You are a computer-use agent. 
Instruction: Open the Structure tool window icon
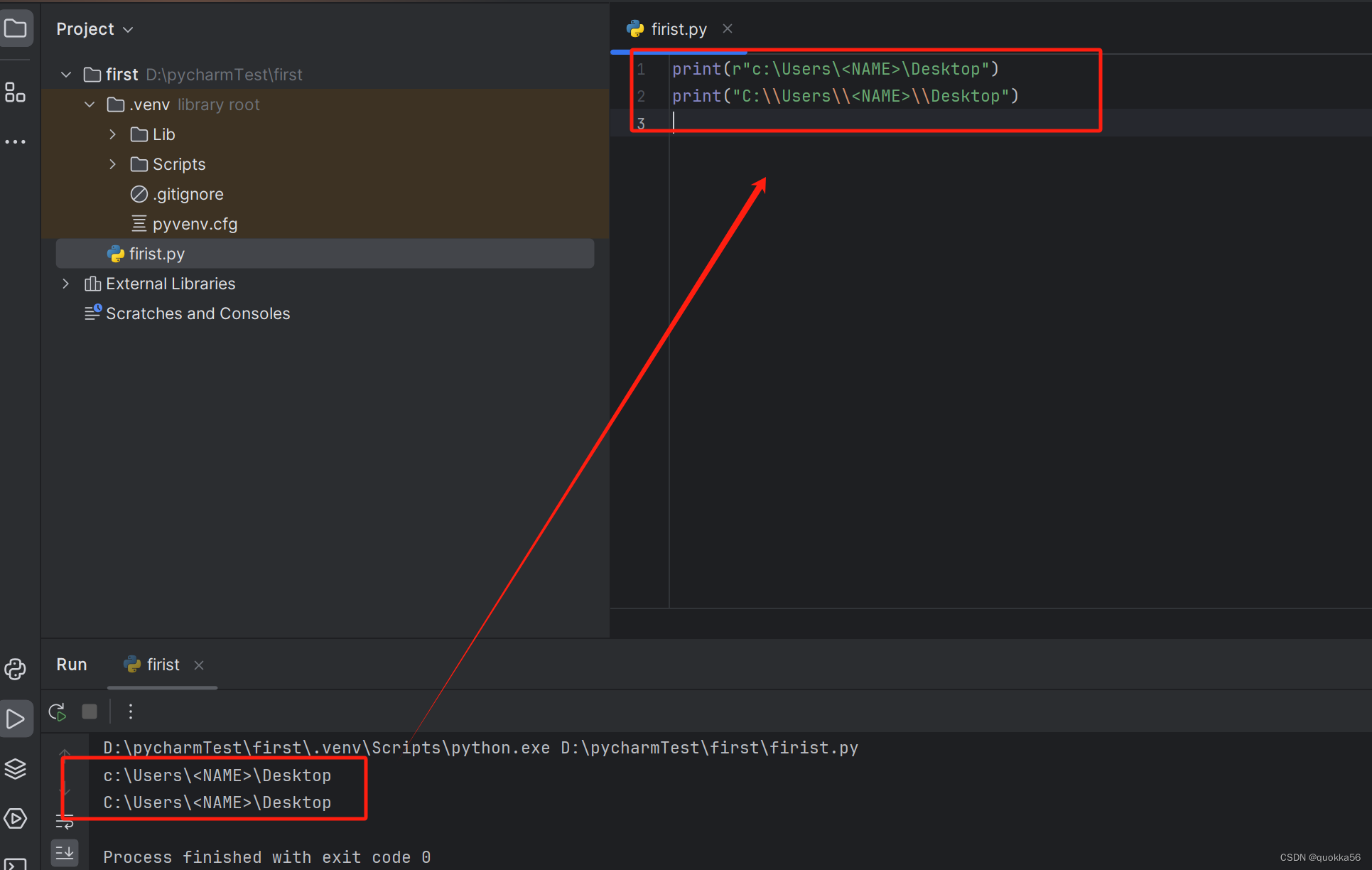[x=16, y=92]
